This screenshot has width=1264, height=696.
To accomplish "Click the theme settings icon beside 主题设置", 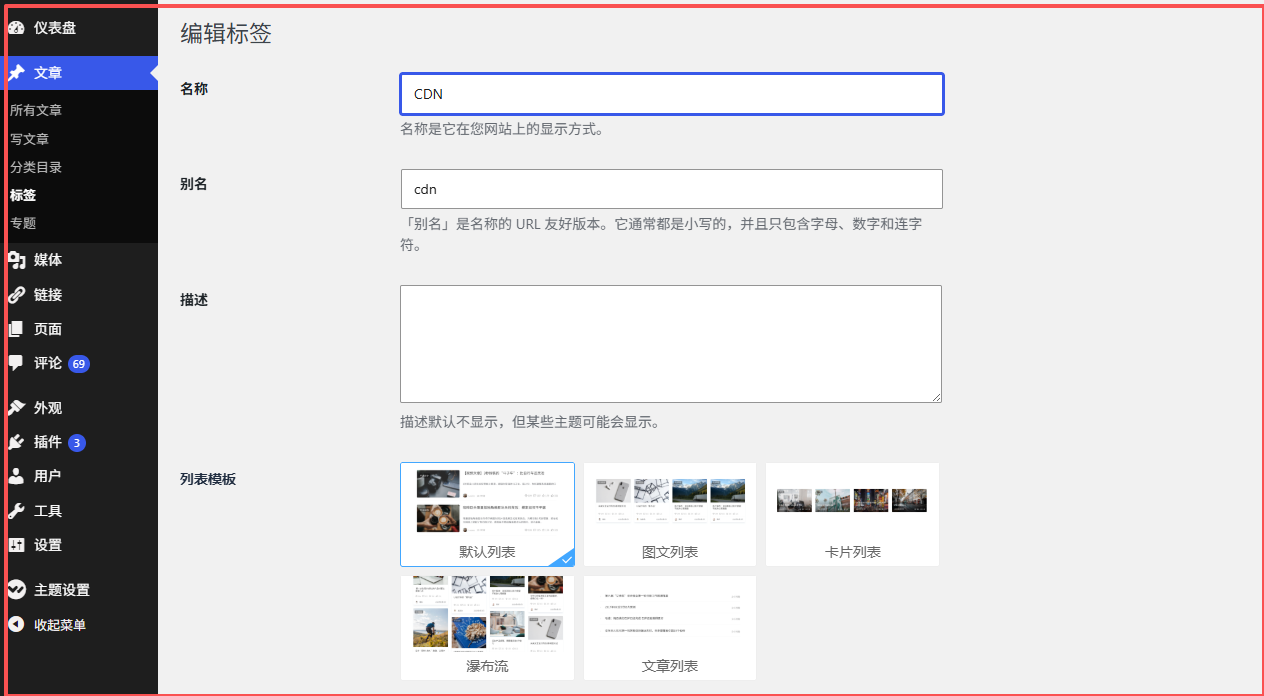I will (16, 590).
